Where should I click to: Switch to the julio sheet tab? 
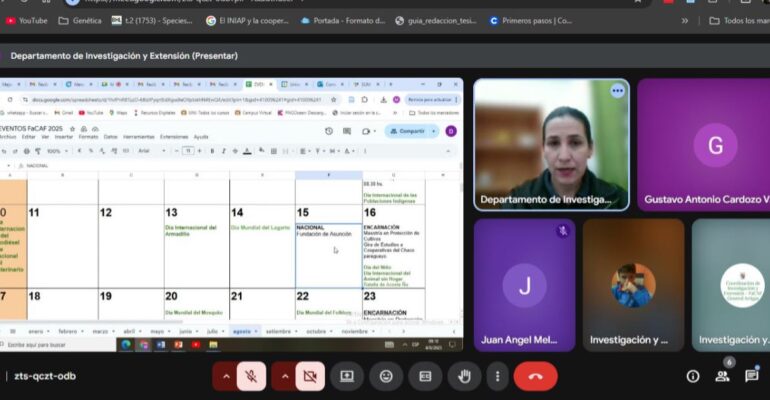pyautogui.click(x=212, y=332)
